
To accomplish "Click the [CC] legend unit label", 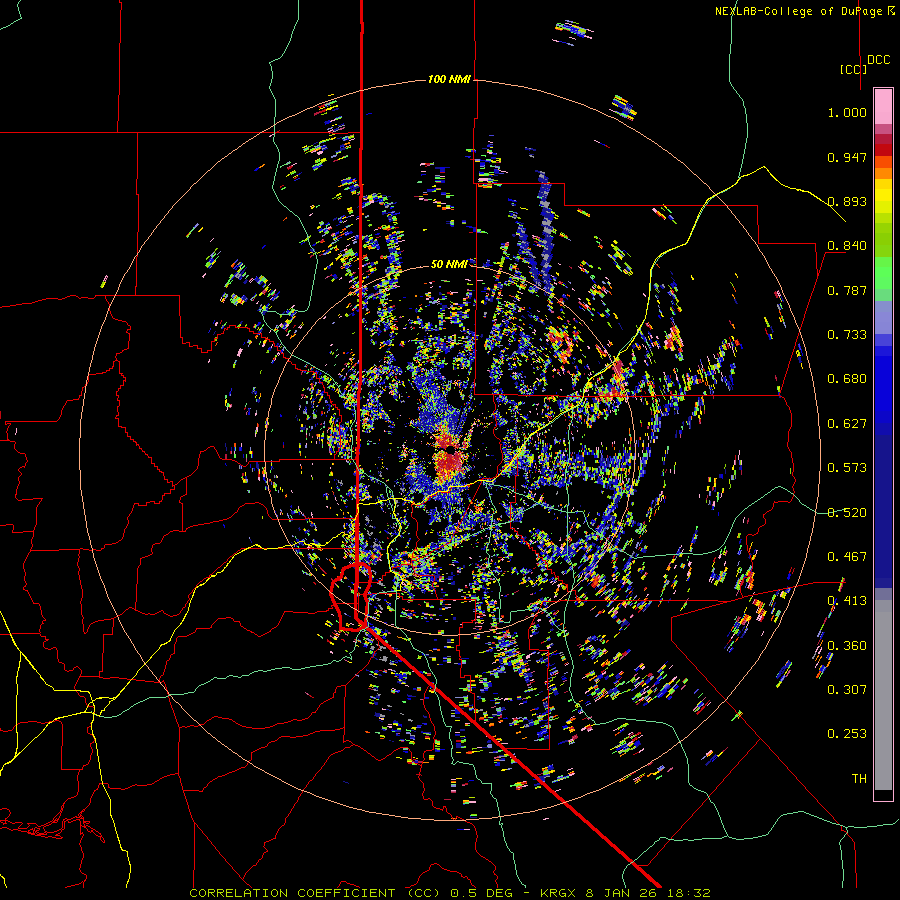I will 853,69.
